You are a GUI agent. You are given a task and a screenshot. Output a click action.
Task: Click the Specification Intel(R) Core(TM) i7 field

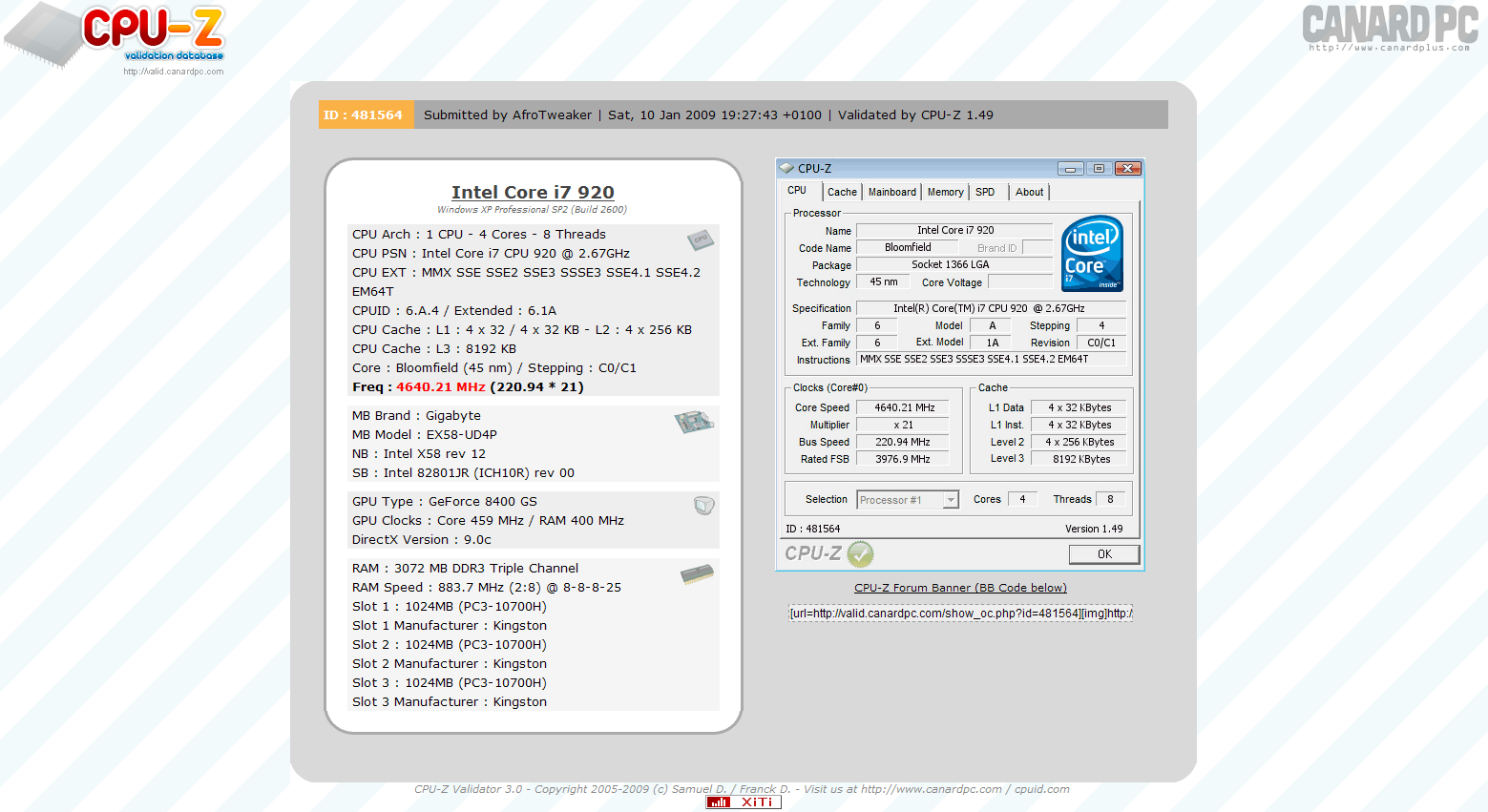[x=992, y=308]
